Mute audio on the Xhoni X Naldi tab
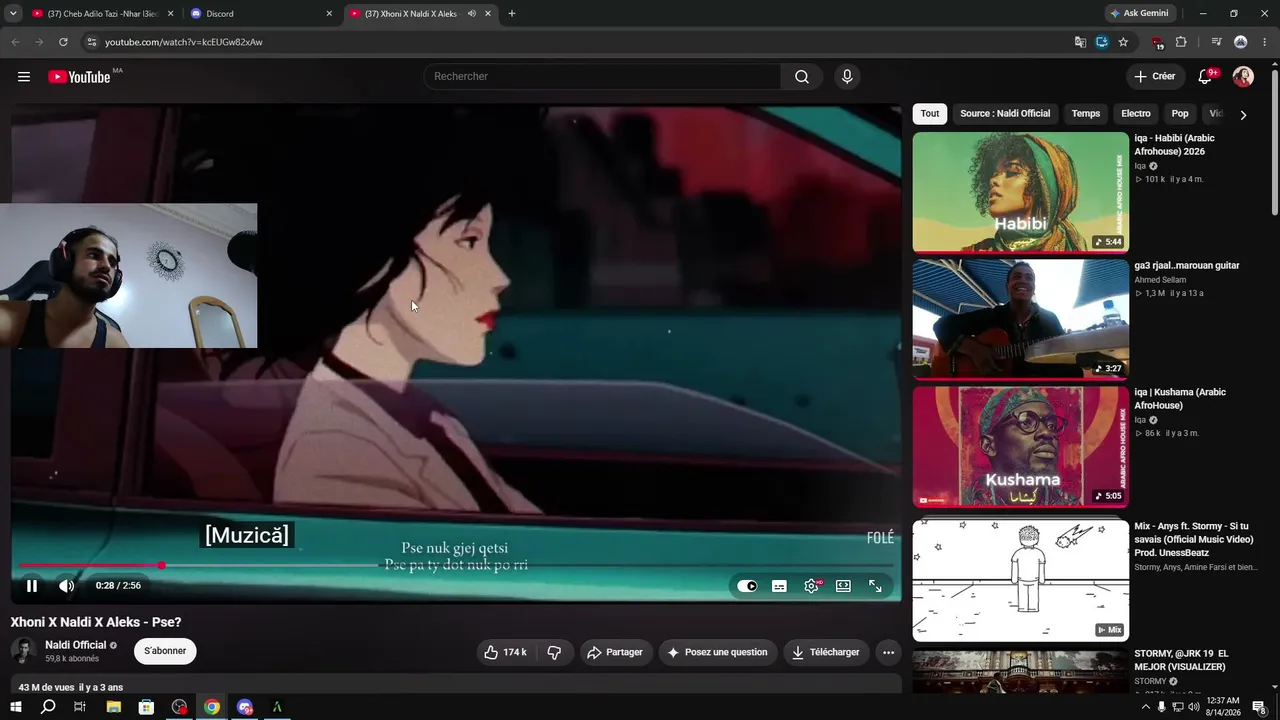The height and width of the screenshot is (720, 1280). point(471,14)
